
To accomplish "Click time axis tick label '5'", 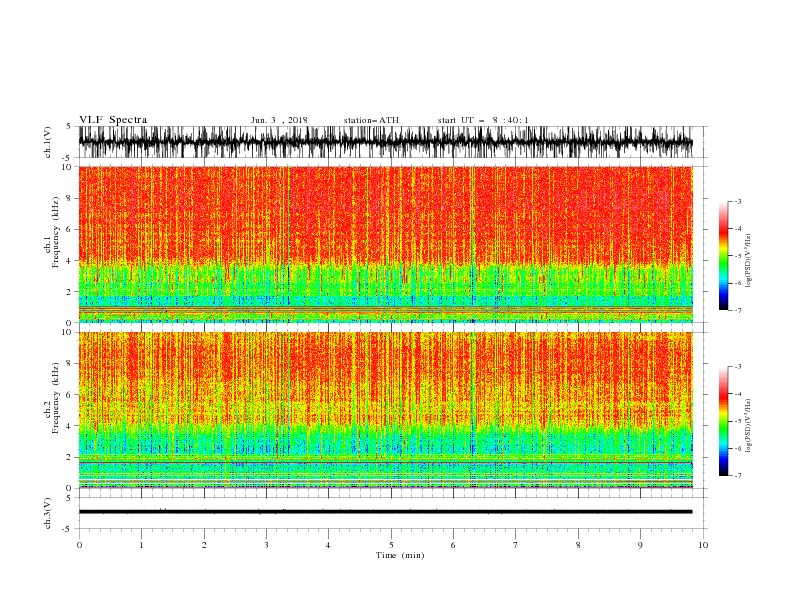I will 391,545.
